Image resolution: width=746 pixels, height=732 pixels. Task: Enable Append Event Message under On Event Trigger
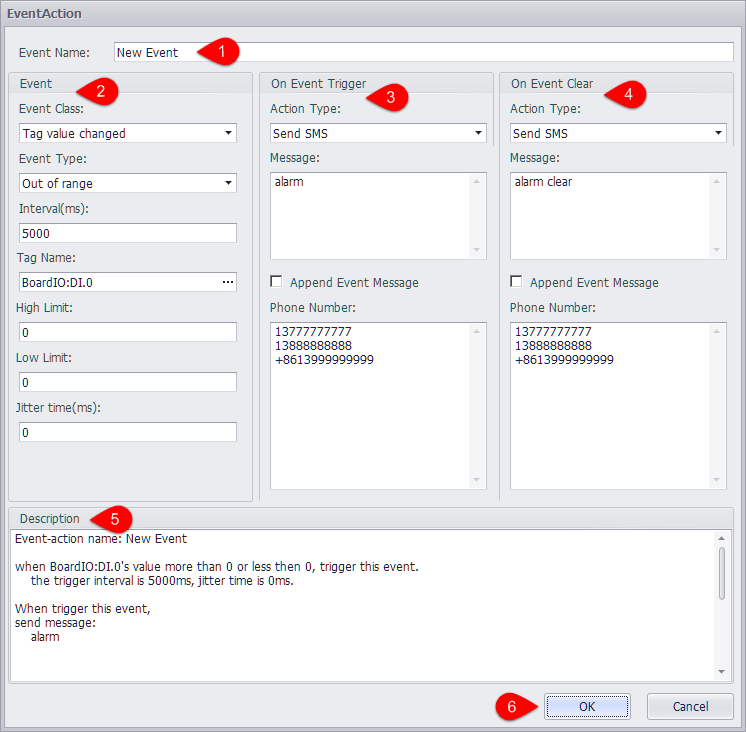pyautogui.click(x=276, y=282)
